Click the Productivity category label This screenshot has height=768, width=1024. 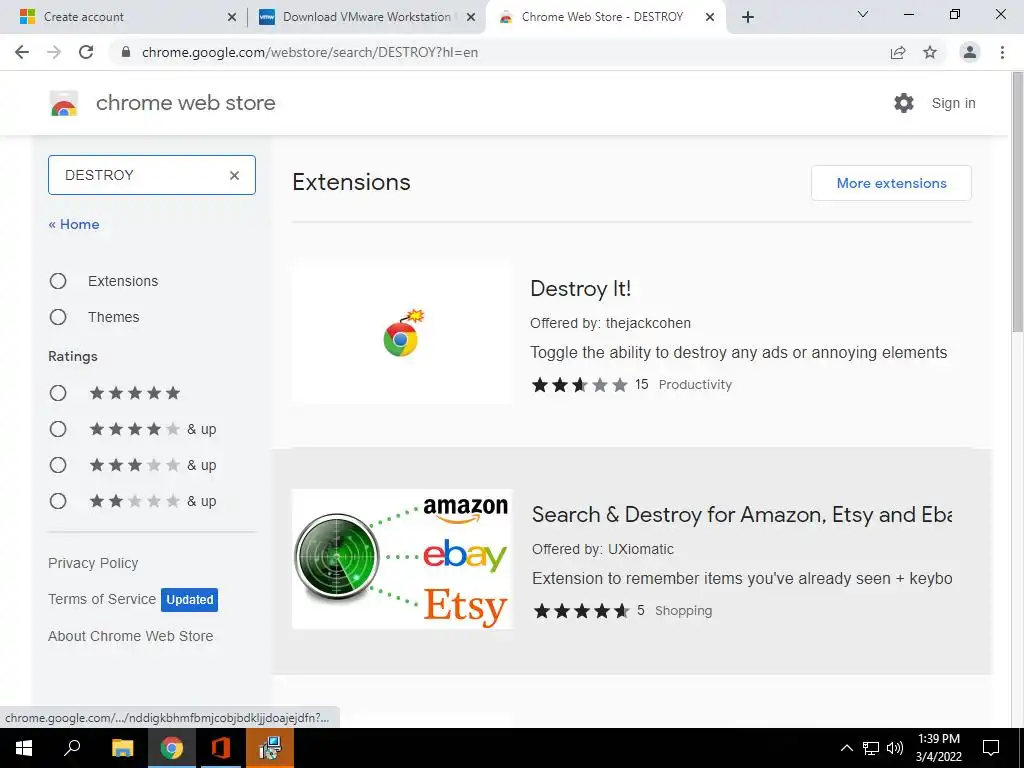695,385
